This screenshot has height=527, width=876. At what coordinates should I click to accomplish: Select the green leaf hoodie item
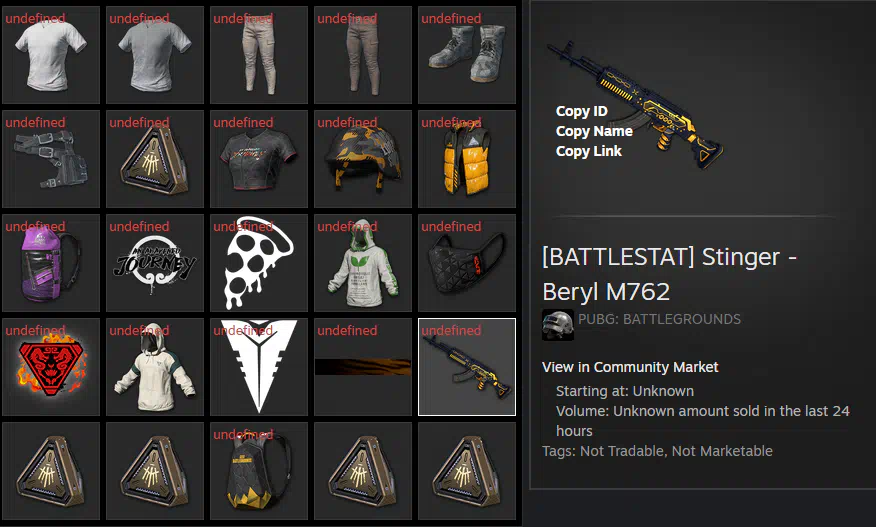point(363,263)
